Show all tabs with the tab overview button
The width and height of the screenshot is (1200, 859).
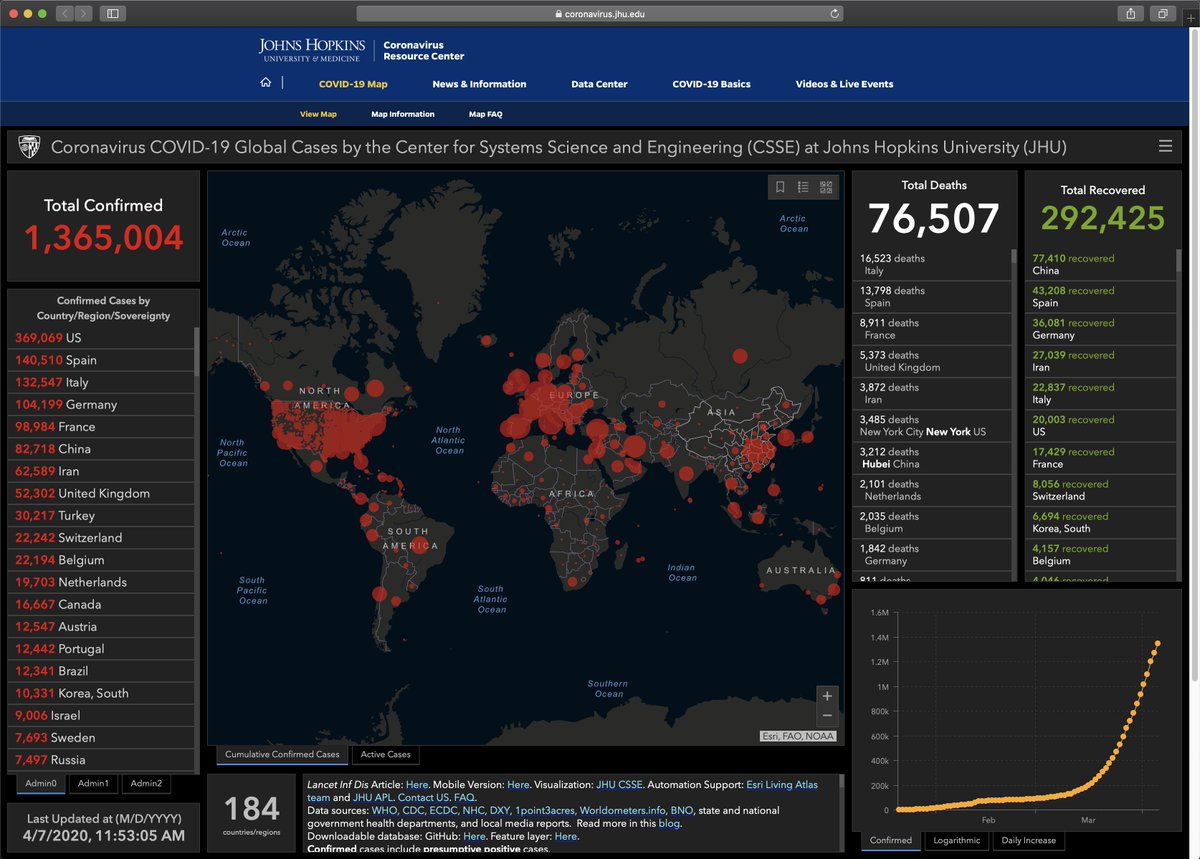pyautogui.click(x=1163, y=14)
